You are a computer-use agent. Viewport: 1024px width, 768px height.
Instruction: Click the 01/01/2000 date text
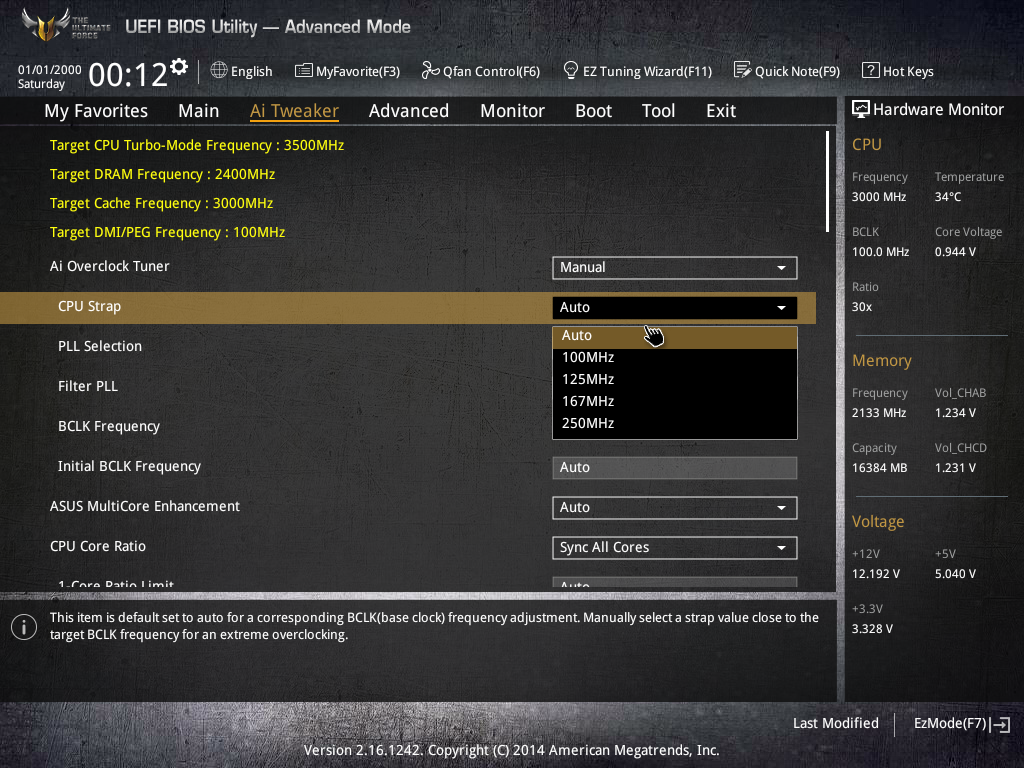point(50,70)
